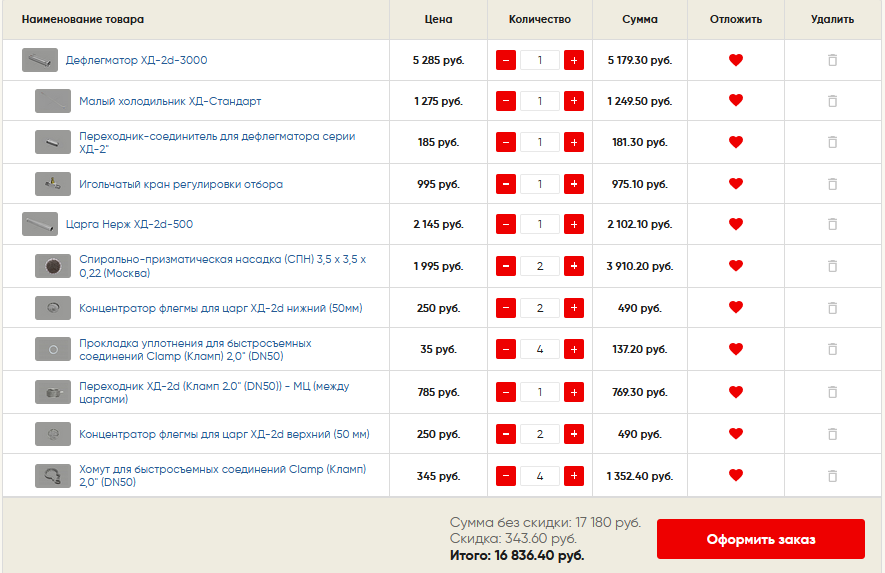Decrease Царга Нерж ХД-2d-500 quantity
Viewport: 885px width, 573px height.
[506, 224]
